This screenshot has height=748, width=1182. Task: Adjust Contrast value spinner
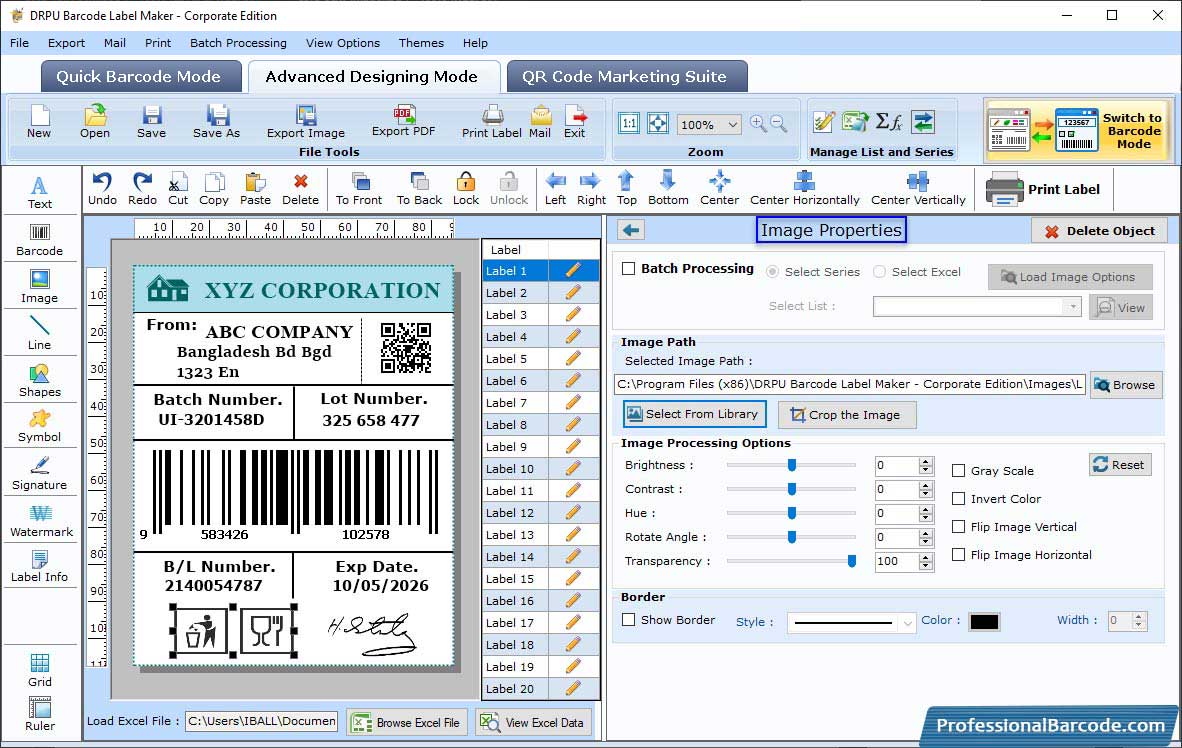926,489
